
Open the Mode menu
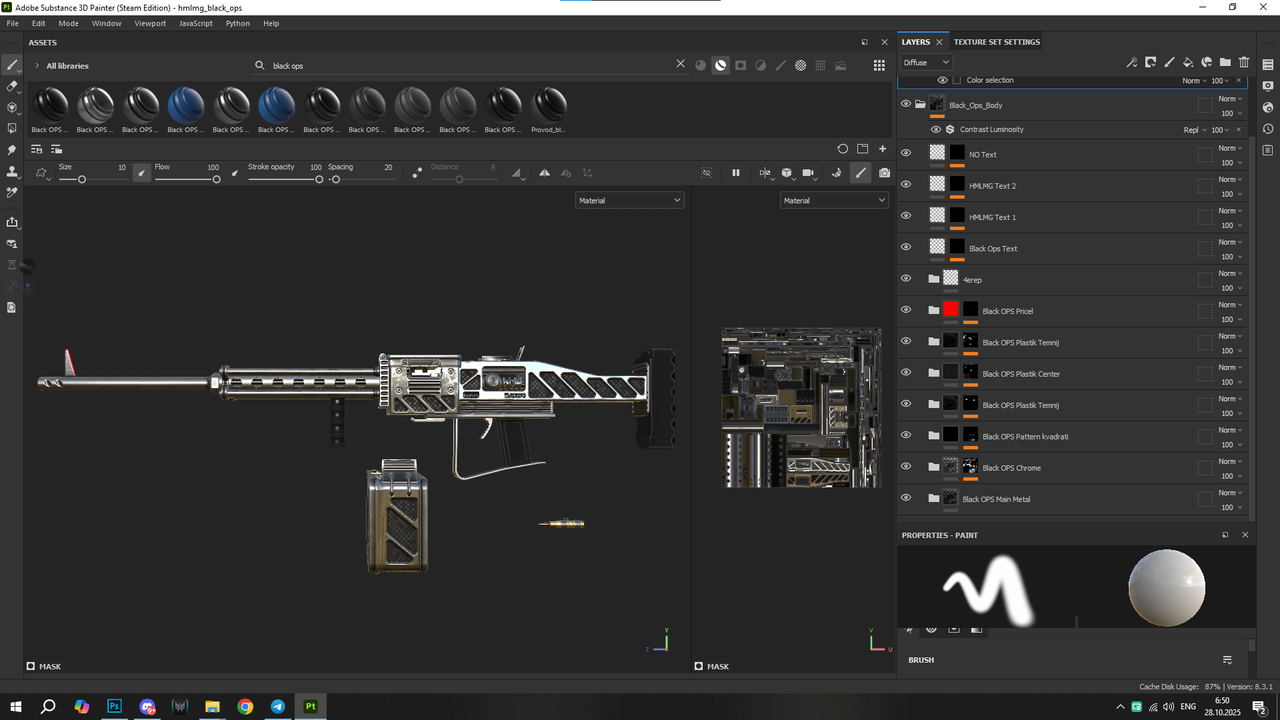click(x=69, y=23)
